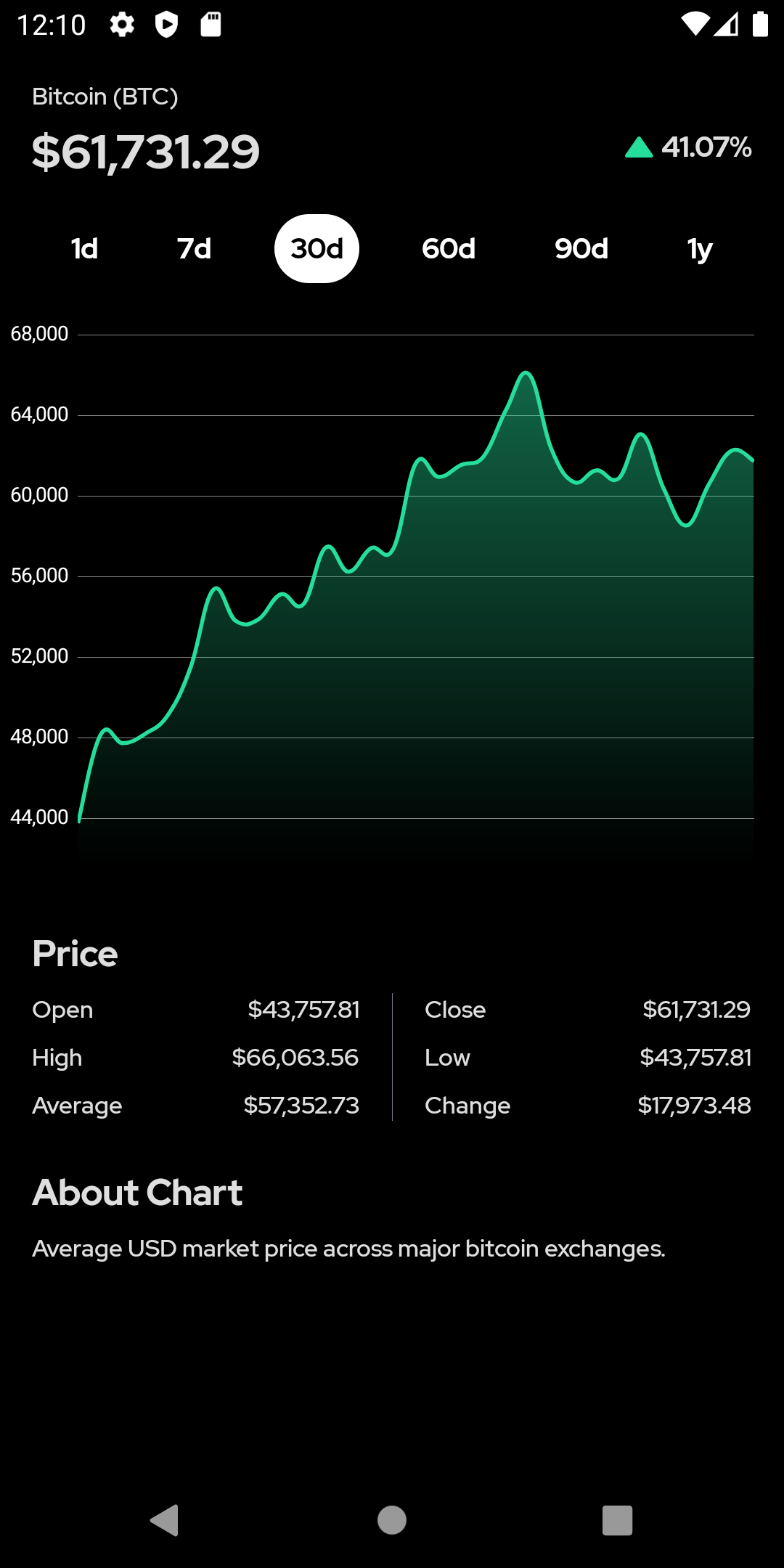Switch to the 90d range
Viewport: 784px width, 1568px height.
click(x=581, y=249)
